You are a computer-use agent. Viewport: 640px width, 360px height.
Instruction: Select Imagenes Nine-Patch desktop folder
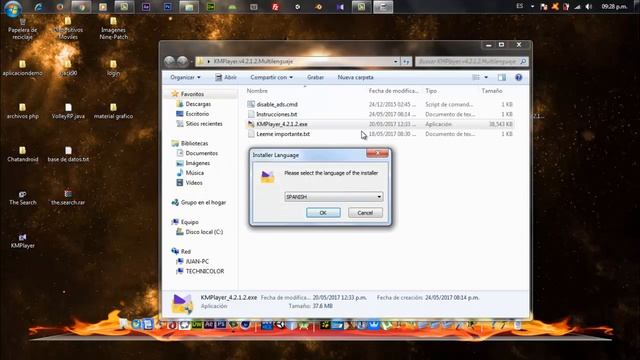(113, 29)
